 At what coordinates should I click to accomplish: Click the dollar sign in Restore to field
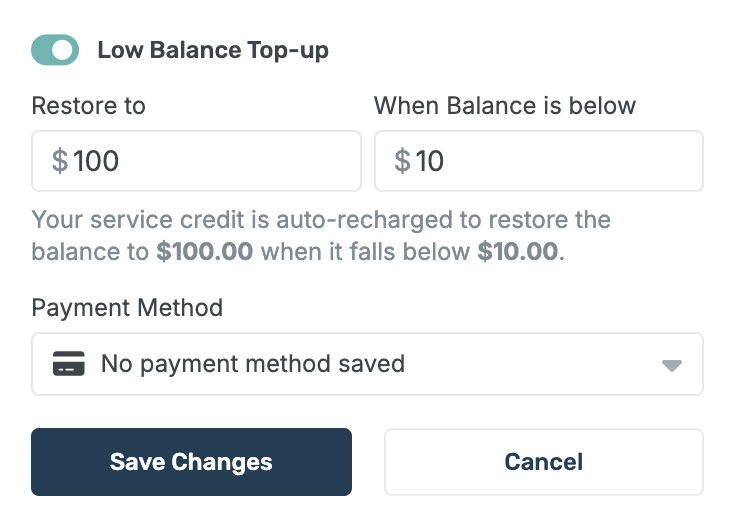pyautogui.click(x=60, y=161)
